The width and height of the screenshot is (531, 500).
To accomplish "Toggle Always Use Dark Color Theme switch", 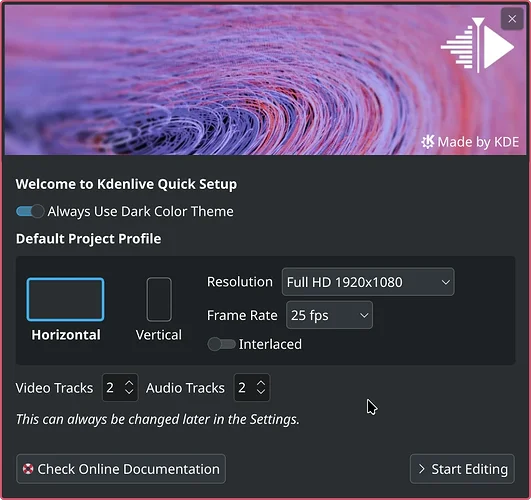I will (30, 211).
